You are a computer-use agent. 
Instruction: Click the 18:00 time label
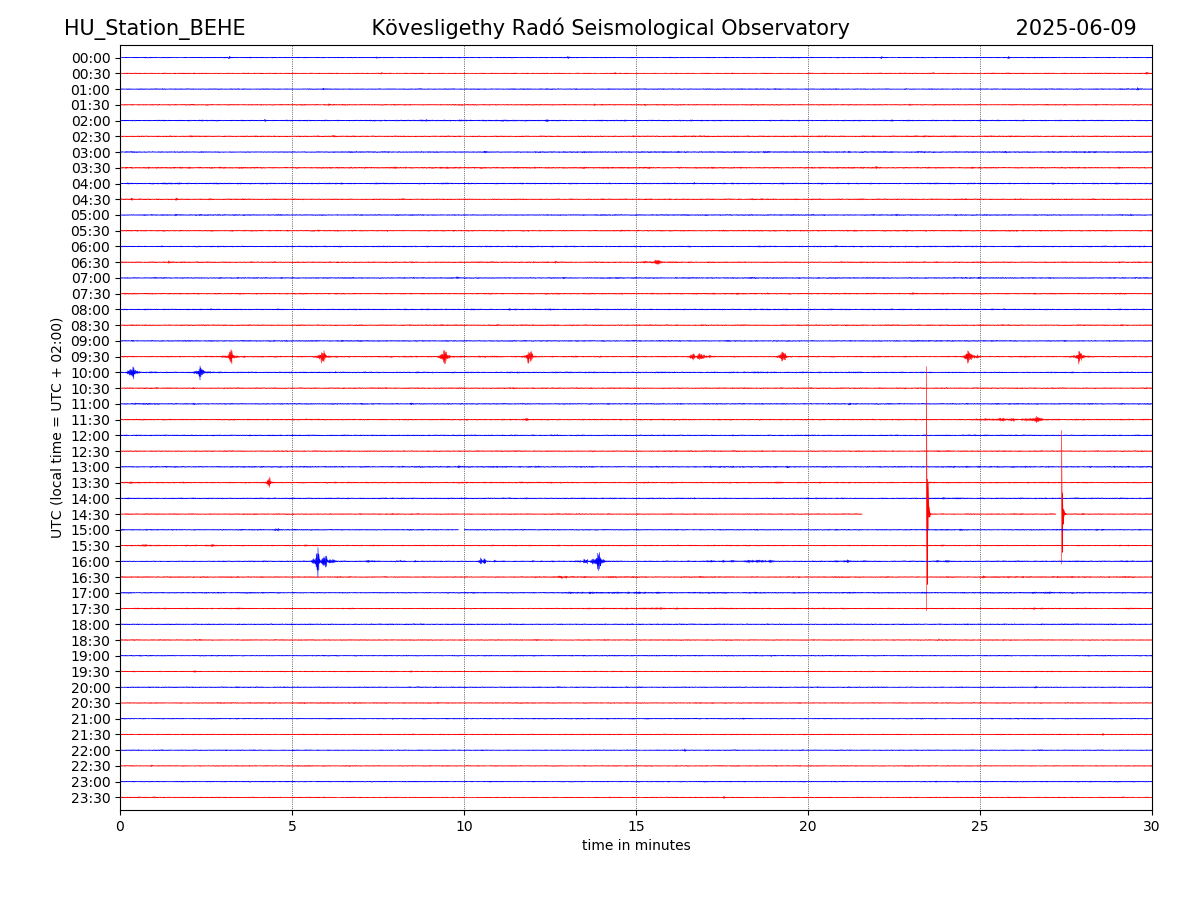tap(91, 625)
